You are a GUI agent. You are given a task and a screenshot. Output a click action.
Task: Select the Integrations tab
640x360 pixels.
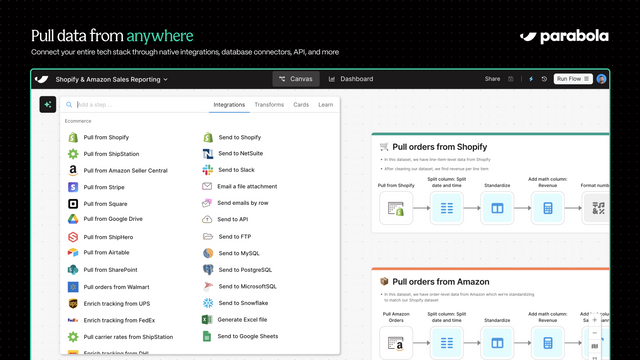tap(229, 105)
